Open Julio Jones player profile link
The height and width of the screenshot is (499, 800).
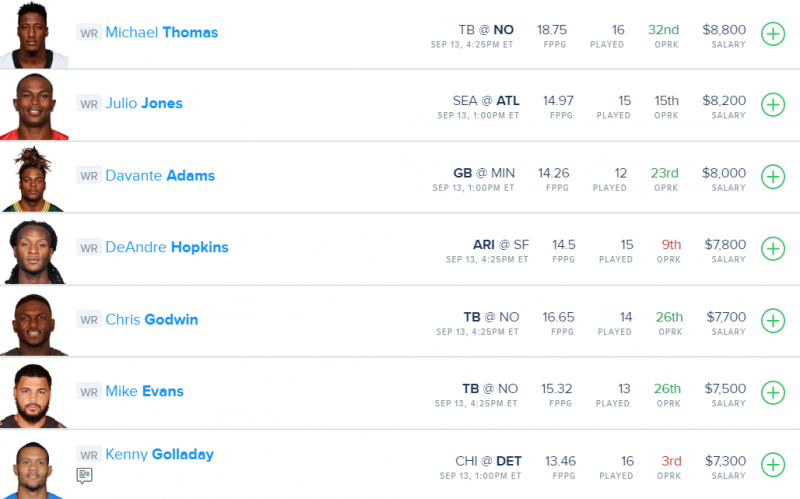click(144, 103)
